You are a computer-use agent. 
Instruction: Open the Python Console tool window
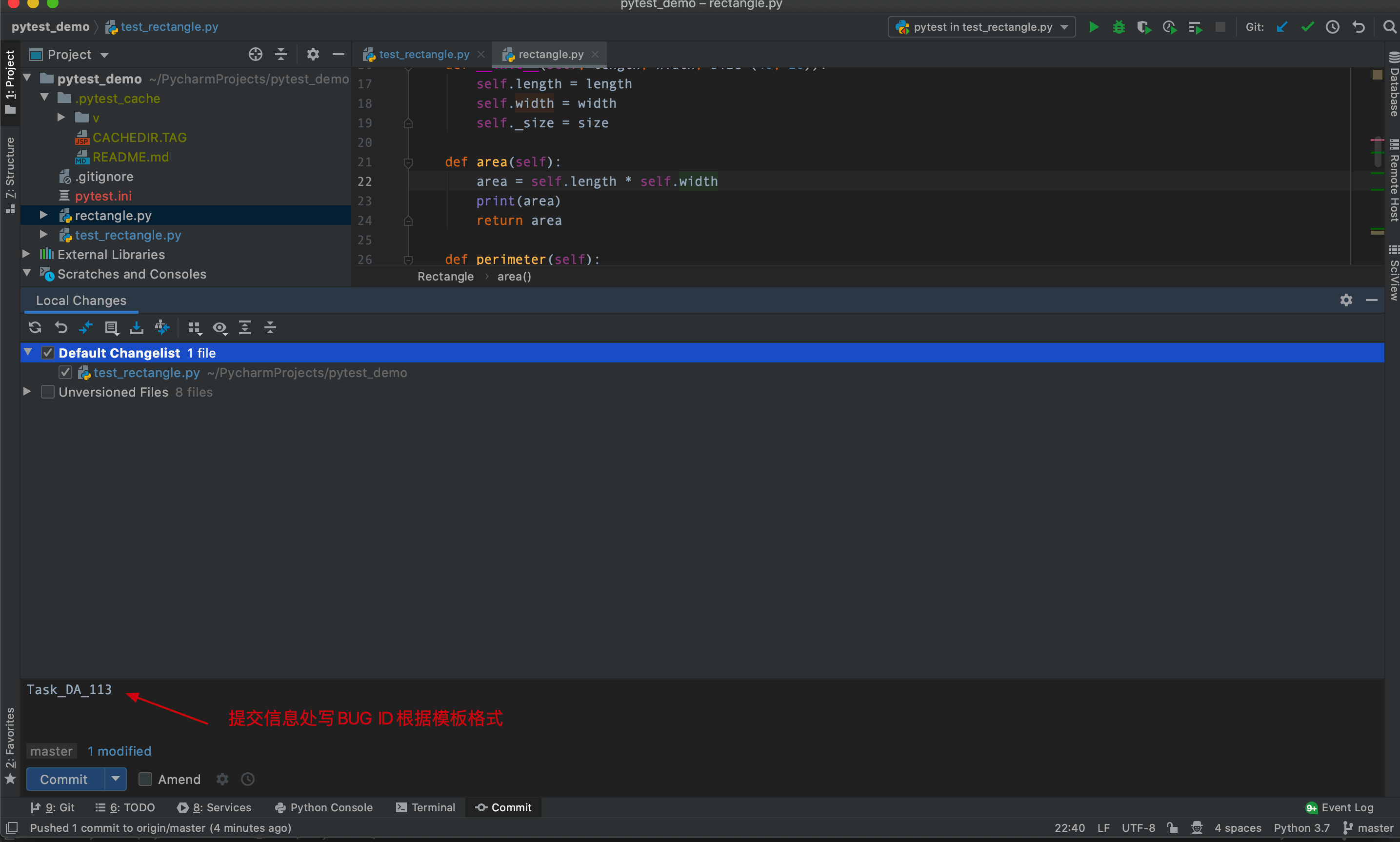coord(324,807)
